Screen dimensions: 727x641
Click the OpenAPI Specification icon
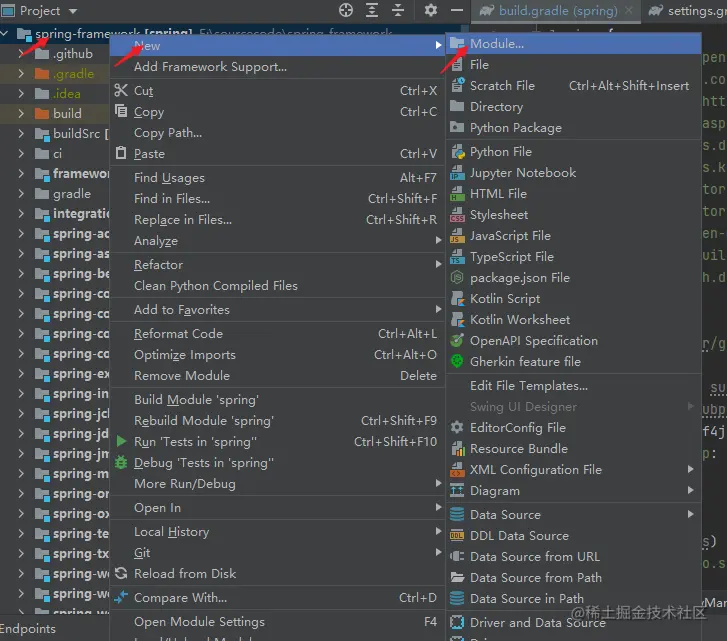pyautogui.click(x=457, y=340)
